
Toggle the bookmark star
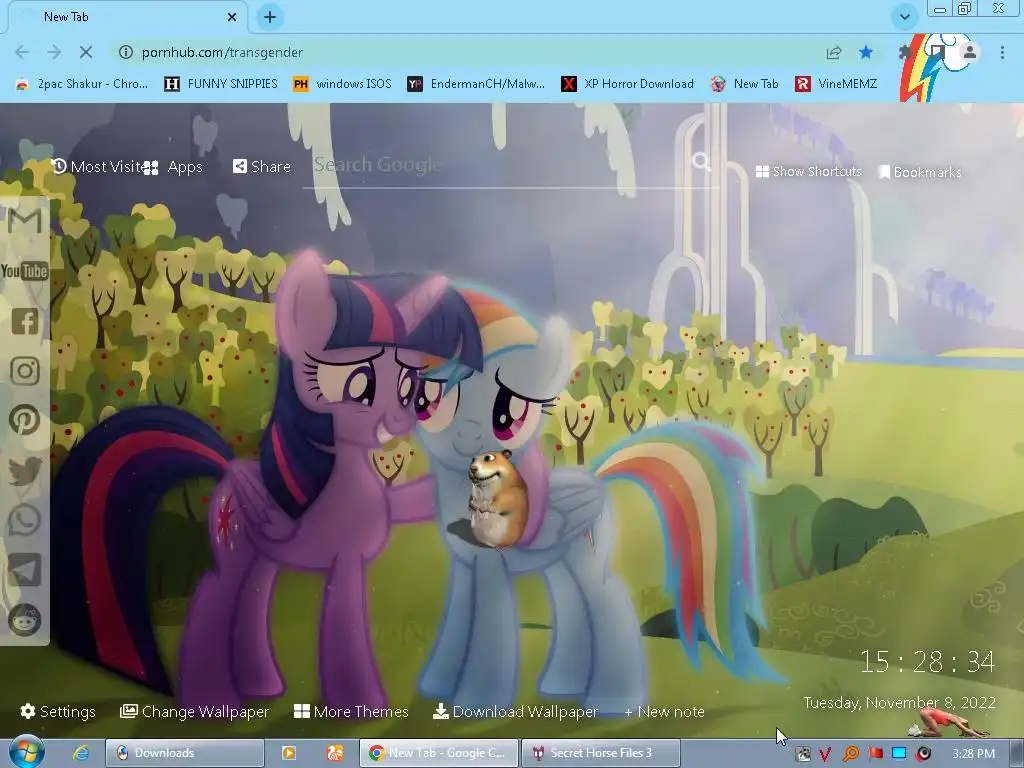point(866,52)
